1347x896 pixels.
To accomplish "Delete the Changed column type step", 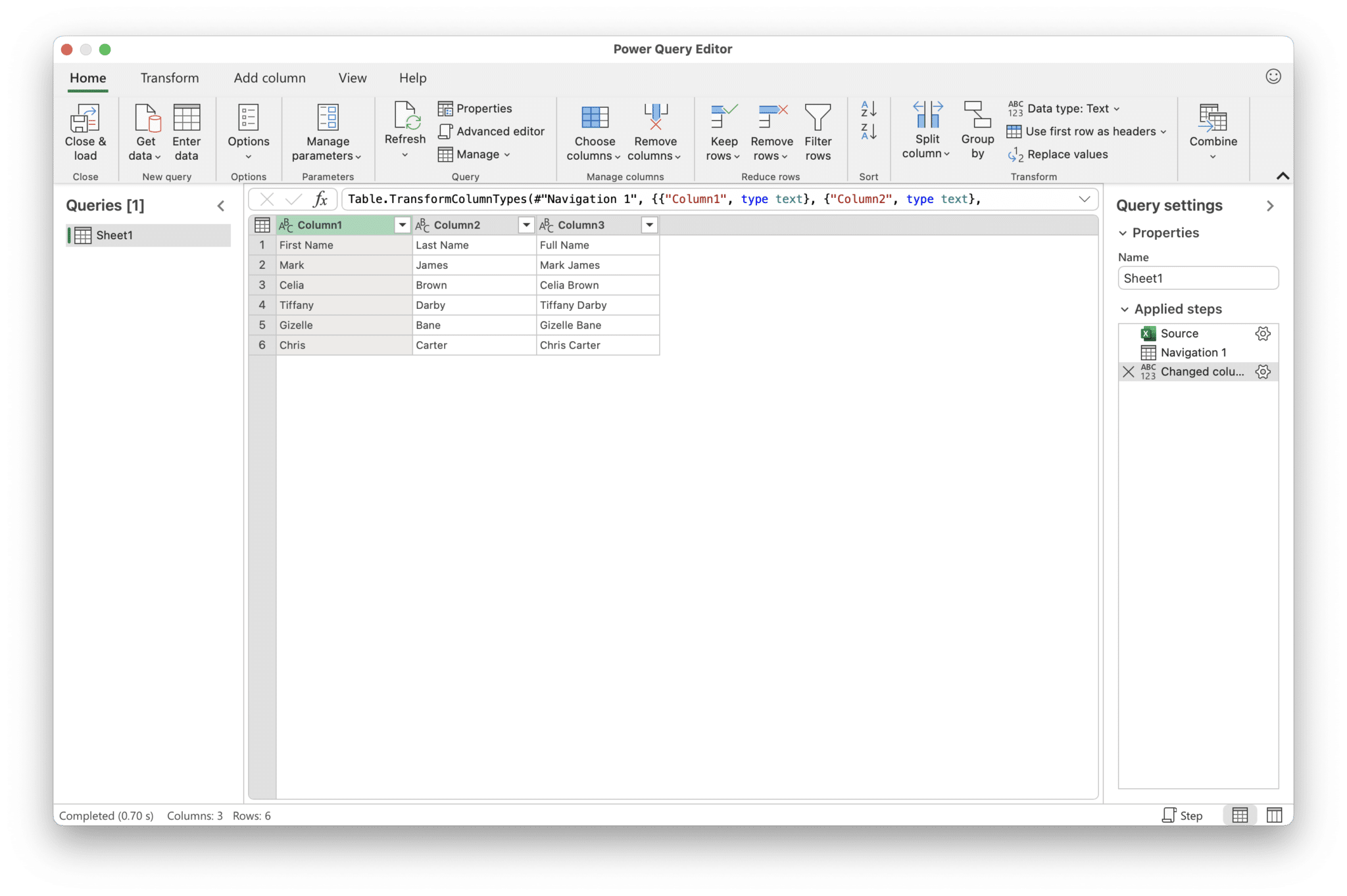I will [x=1127, y=371].
